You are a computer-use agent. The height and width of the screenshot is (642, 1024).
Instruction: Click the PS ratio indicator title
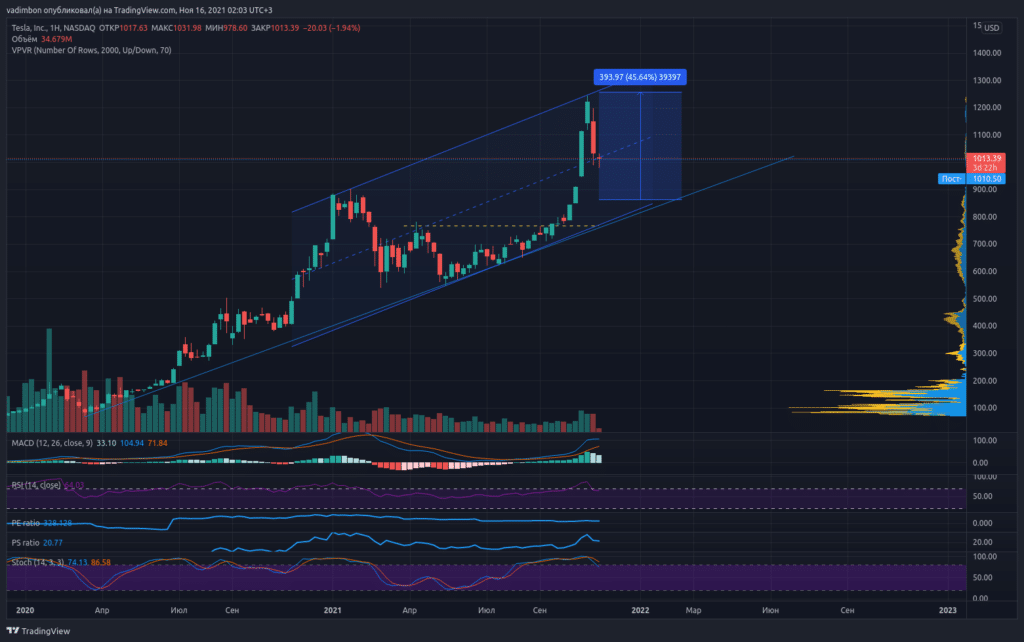click(27, 543)
